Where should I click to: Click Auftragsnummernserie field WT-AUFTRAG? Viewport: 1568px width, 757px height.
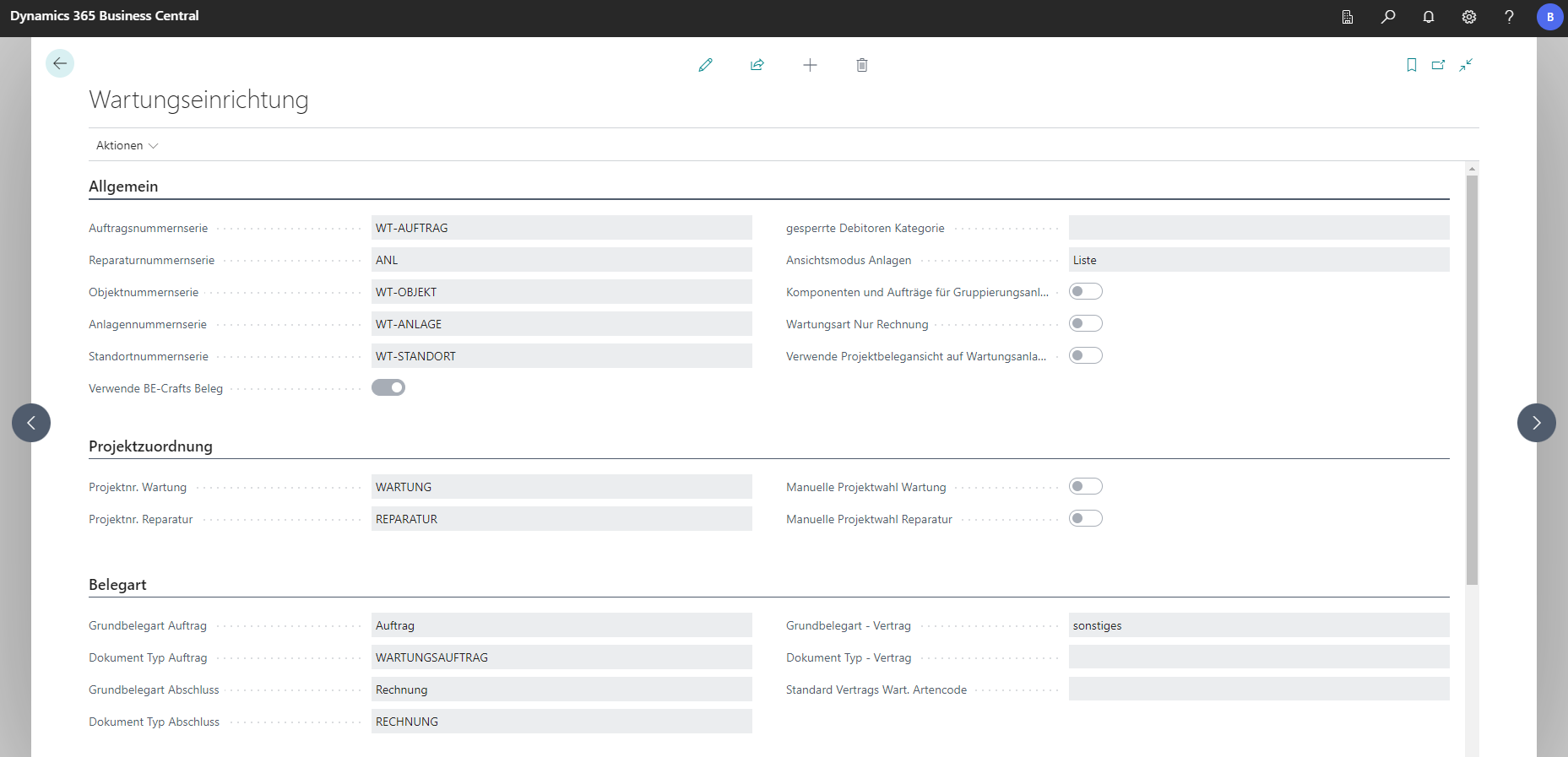click(562, 228)
